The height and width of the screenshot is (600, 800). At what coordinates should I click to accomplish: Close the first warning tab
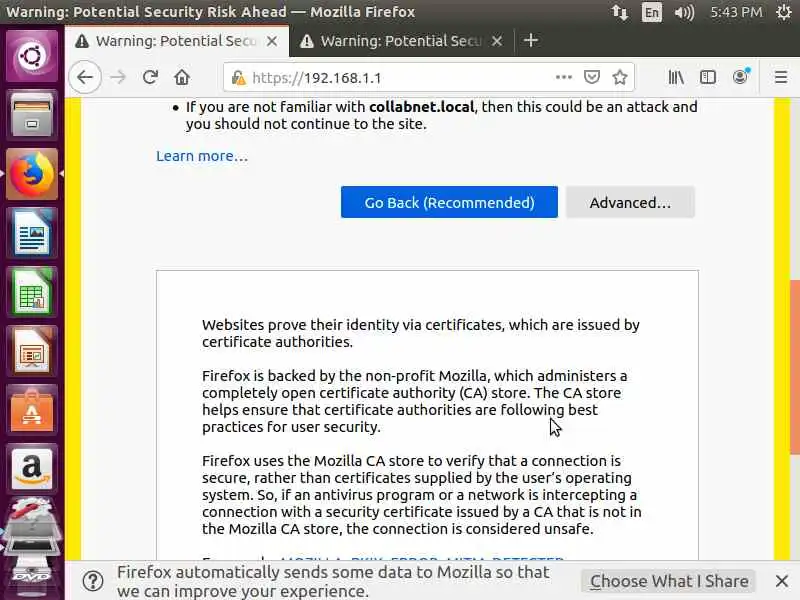click(272, 41)
